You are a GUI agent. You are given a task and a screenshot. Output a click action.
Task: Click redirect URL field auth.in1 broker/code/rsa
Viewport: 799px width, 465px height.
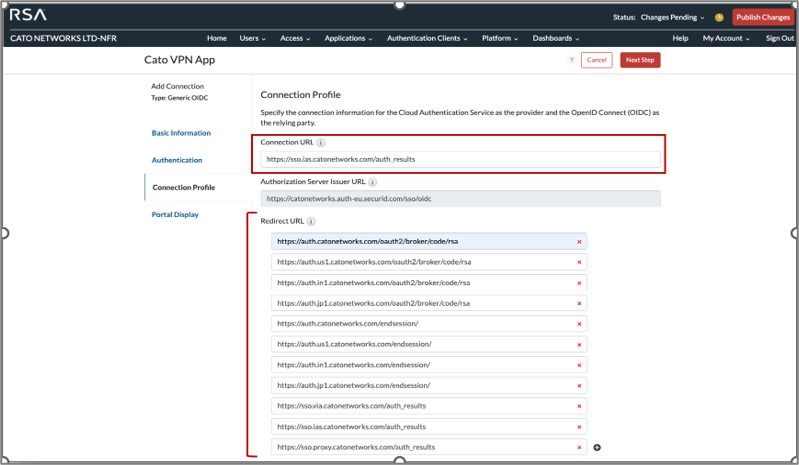[x=429, y=283]
